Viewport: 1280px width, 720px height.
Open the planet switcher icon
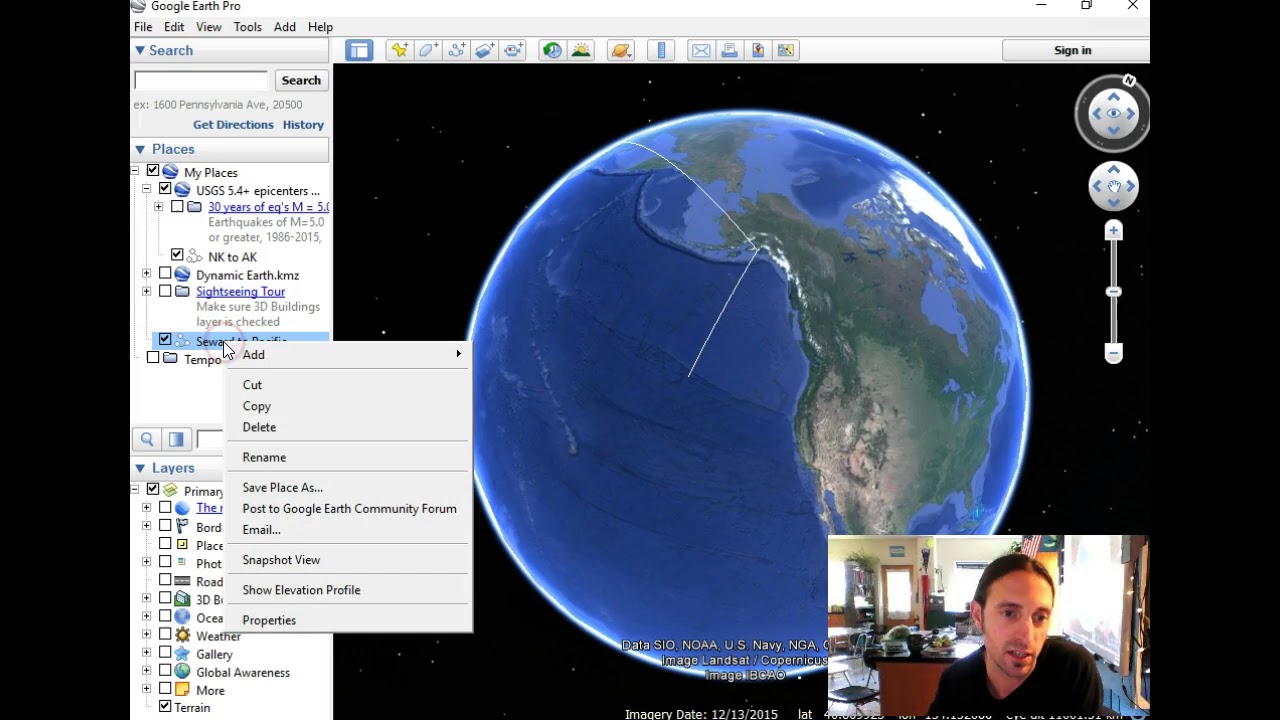621,50
